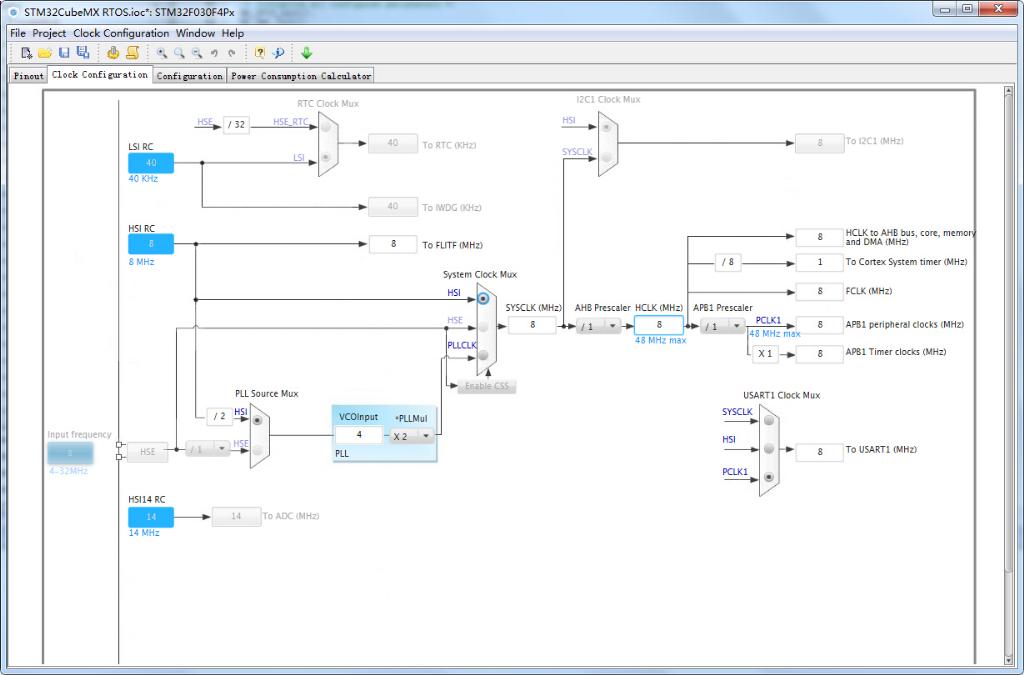
Task: Zoom out of the clock diagram
Action: pos(197,53)
